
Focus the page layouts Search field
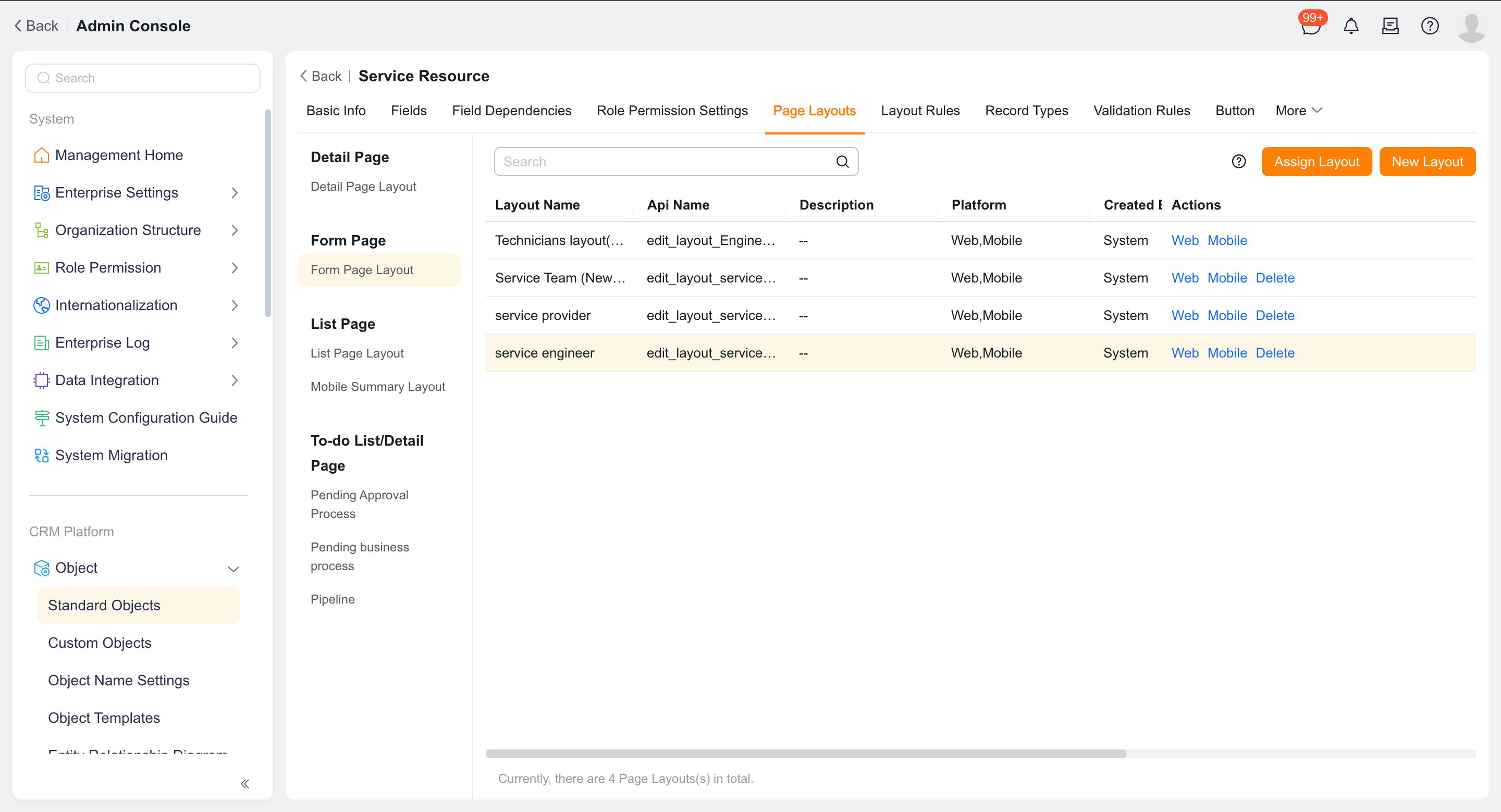point(676,162)
